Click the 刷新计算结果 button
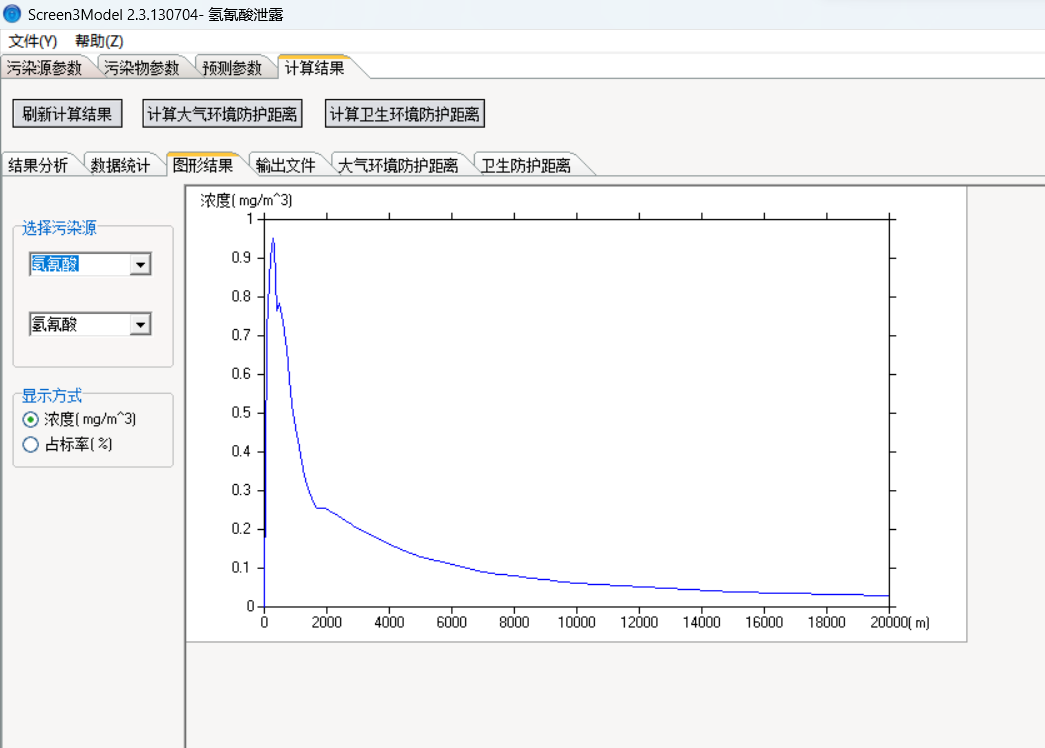Viewport: 1045px width, 748px height. pyautogui.click(x=67, y=114)
